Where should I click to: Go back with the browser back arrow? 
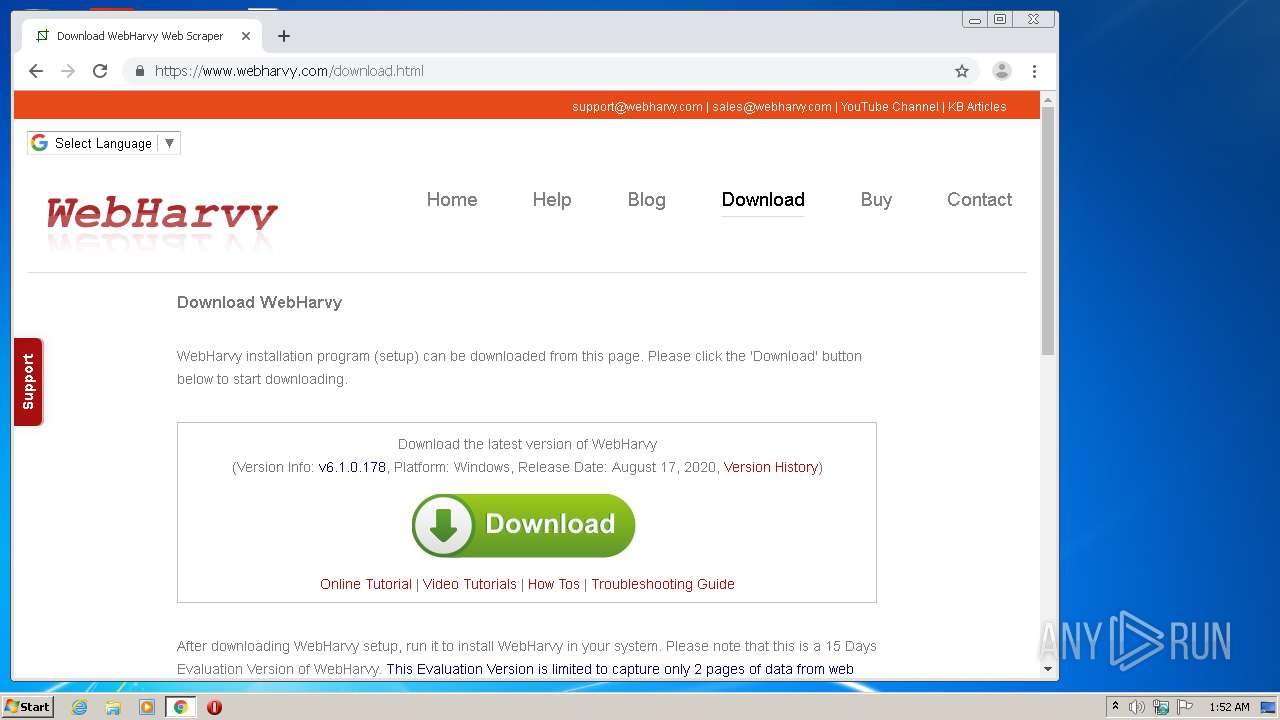coord(36,71)
